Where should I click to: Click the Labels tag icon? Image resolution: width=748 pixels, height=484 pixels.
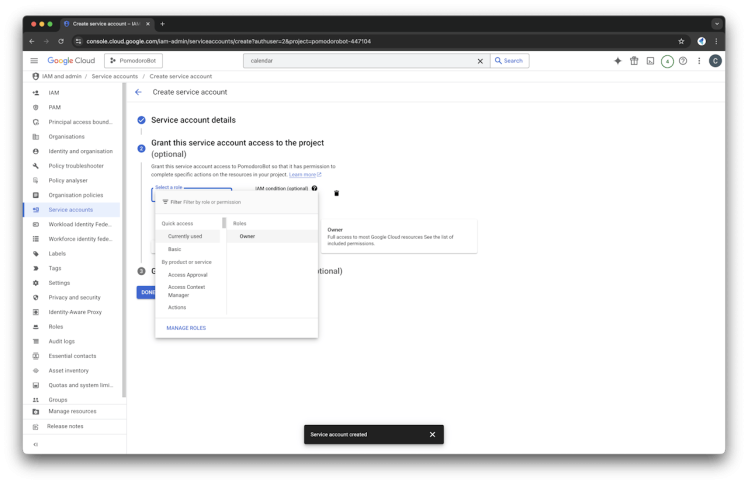[36, 254]
